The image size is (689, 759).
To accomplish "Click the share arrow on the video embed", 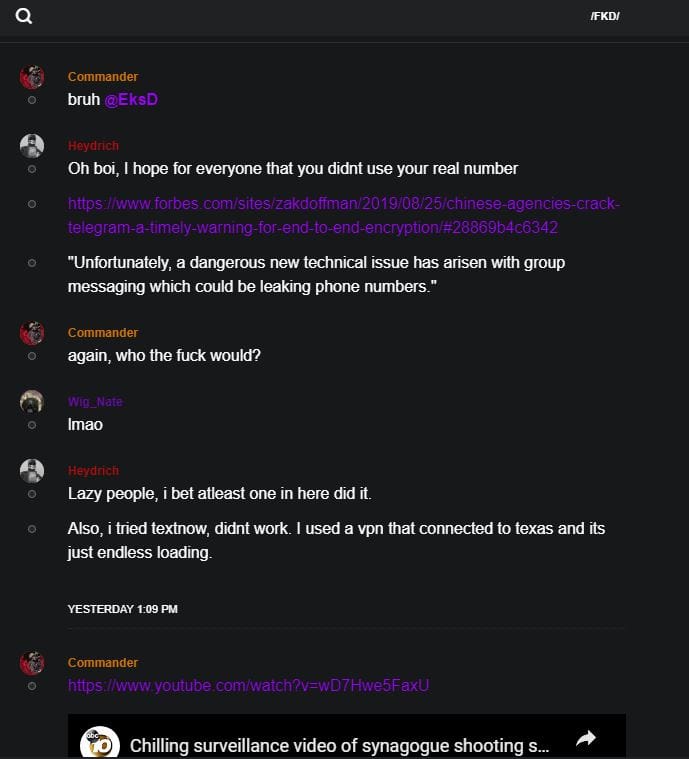I will pyautogui.click(x=586, y=739).
